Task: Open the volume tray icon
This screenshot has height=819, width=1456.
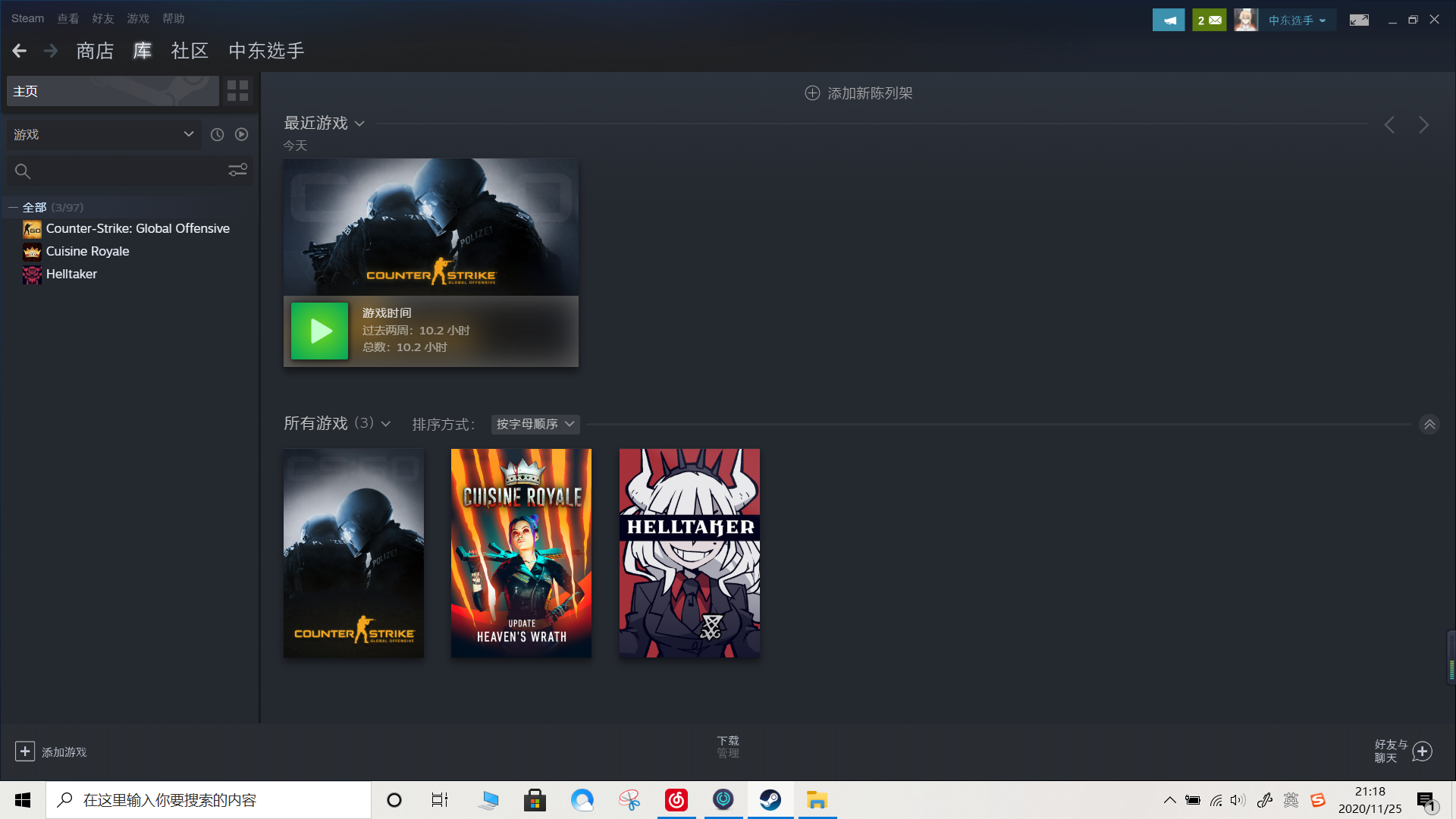Action: pyautogui.click(x=1238, y=800)
